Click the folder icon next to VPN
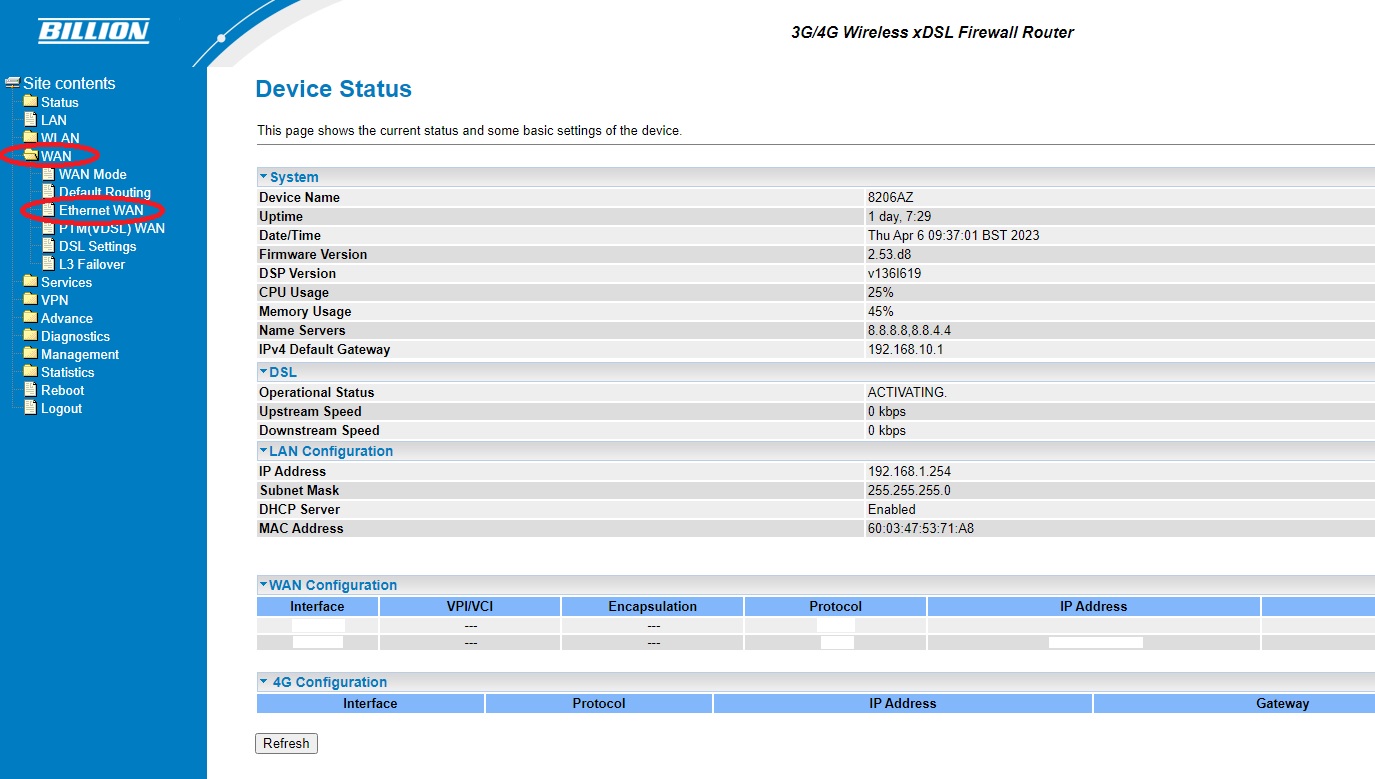The width and height of the screenshot is (1375, 779). pos(30,300)
